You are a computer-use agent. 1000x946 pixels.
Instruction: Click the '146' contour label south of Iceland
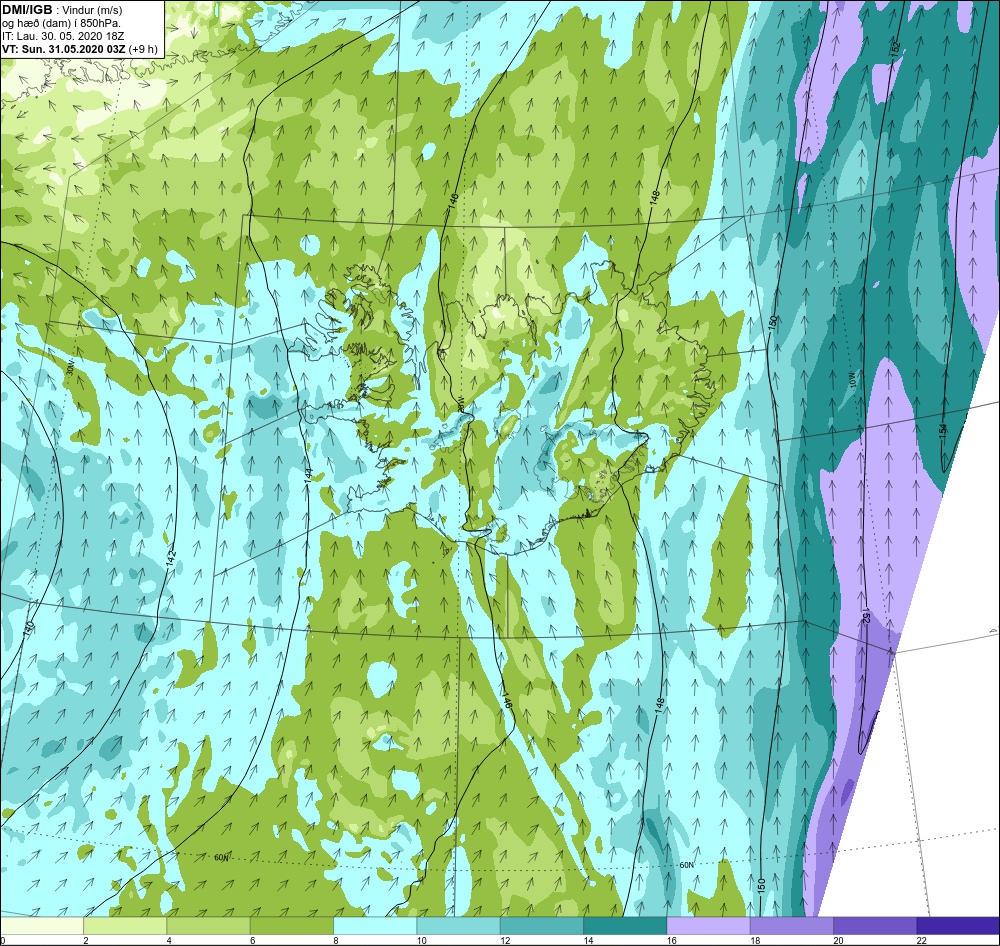pos(507,699)
